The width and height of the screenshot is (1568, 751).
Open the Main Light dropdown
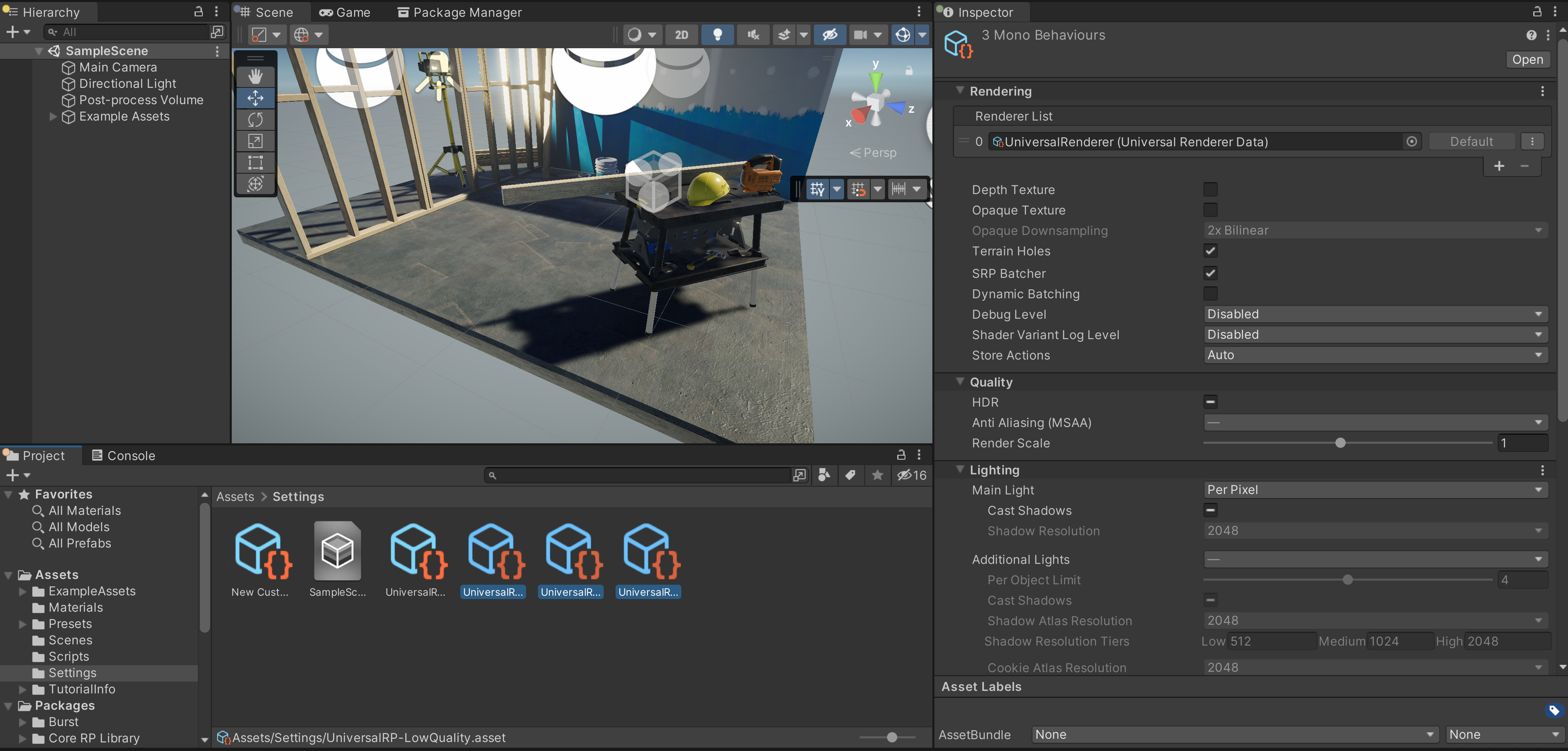click(x=1374, y=490)
